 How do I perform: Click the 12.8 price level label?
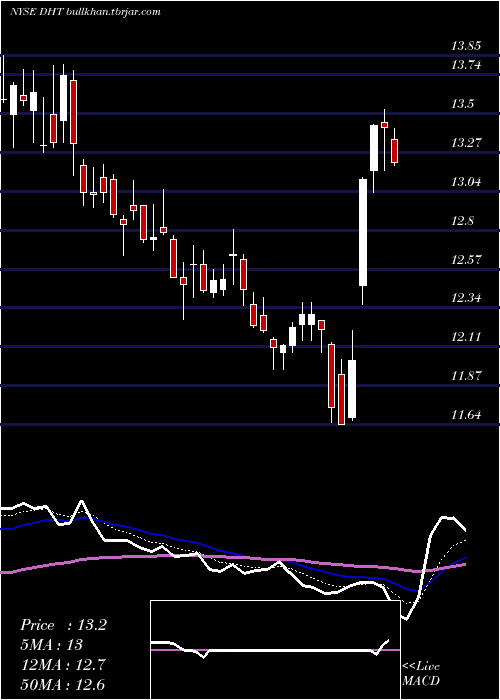click(x=462, y=221)
